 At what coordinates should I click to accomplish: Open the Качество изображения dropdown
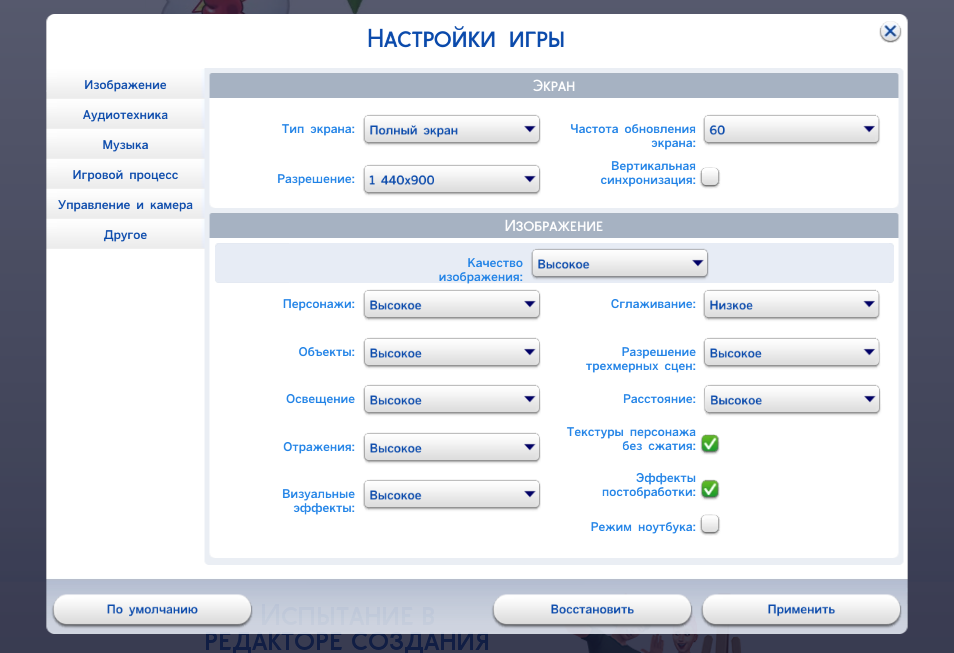point(619,264)
